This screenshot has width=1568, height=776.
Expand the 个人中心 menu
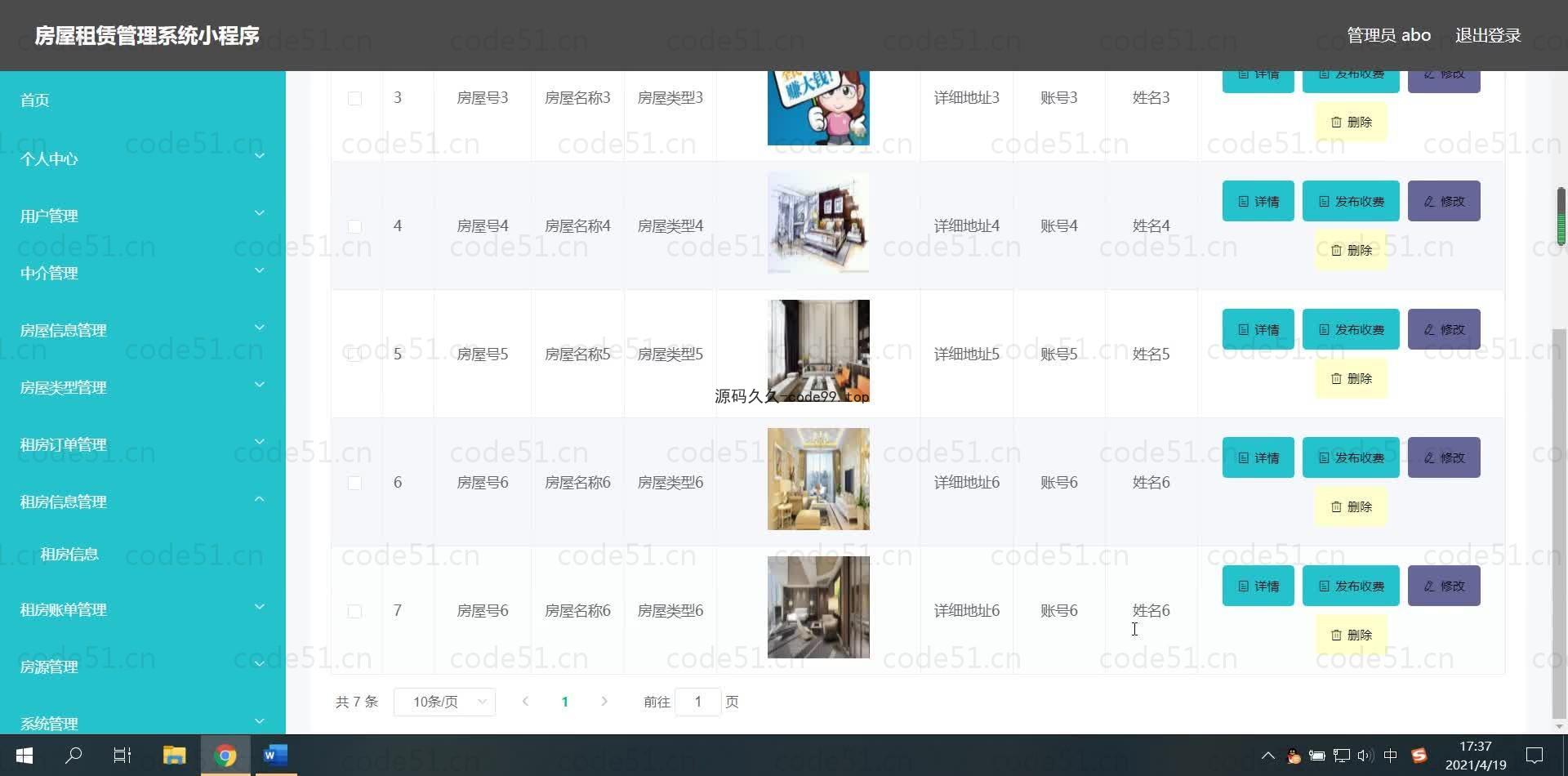(143, 158)
